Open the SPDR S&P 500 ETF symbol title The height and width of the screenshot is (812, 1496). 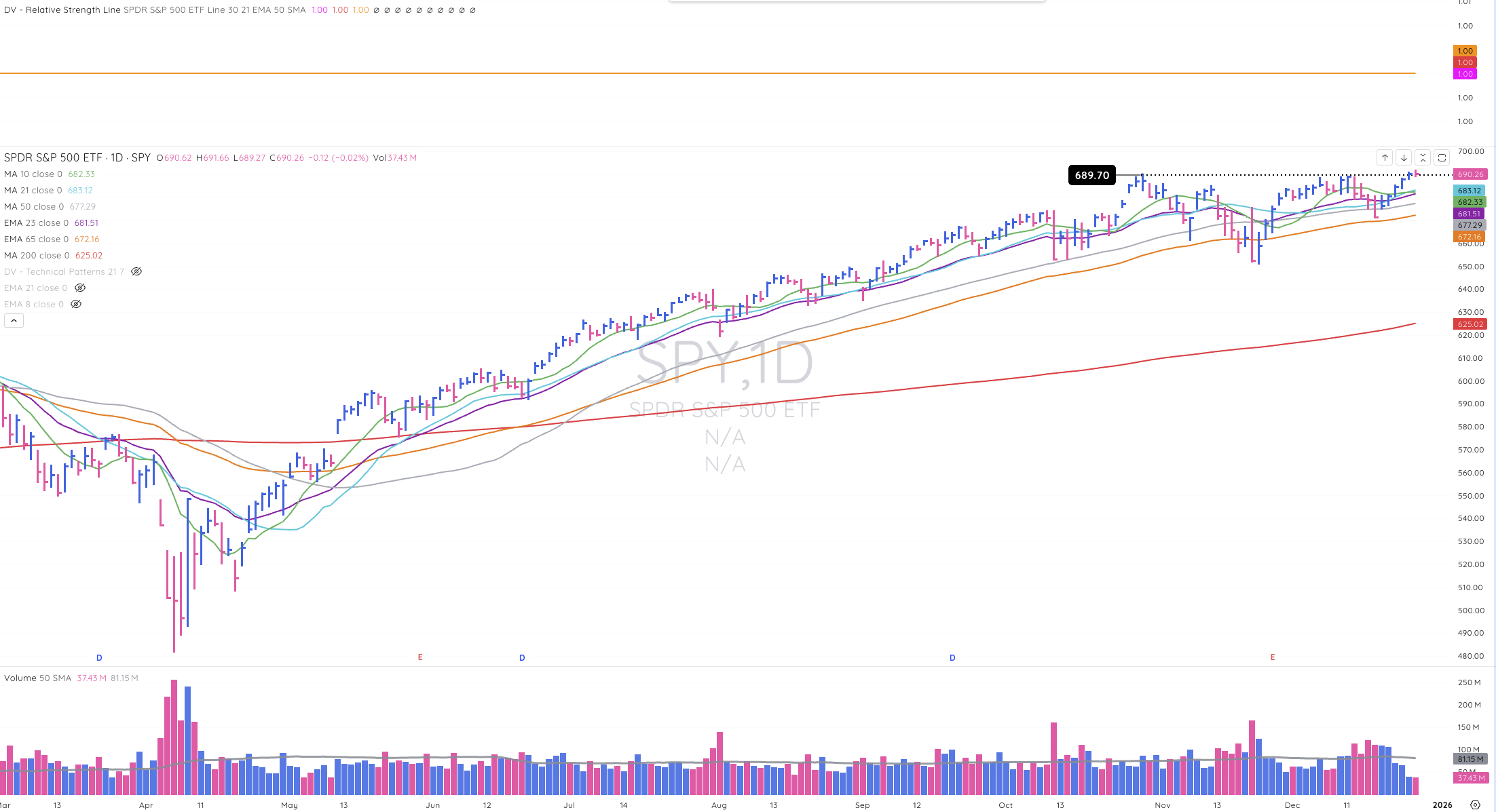(x=53, y=157)
